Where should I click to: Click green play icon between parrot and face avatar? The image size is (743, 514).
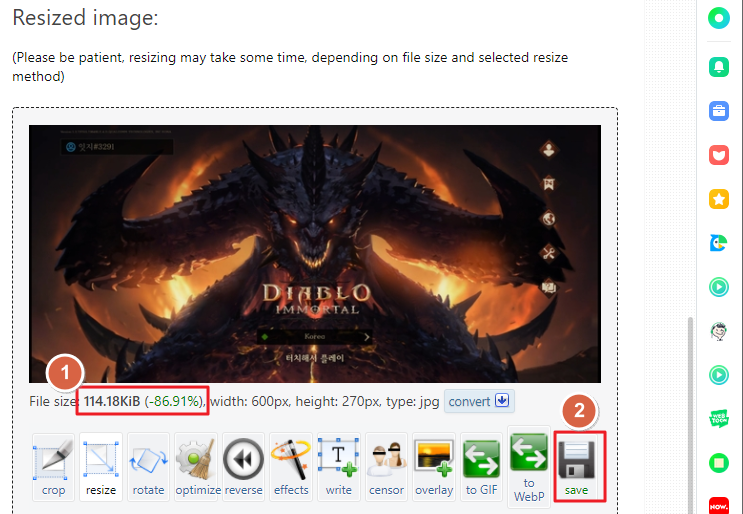719,287
